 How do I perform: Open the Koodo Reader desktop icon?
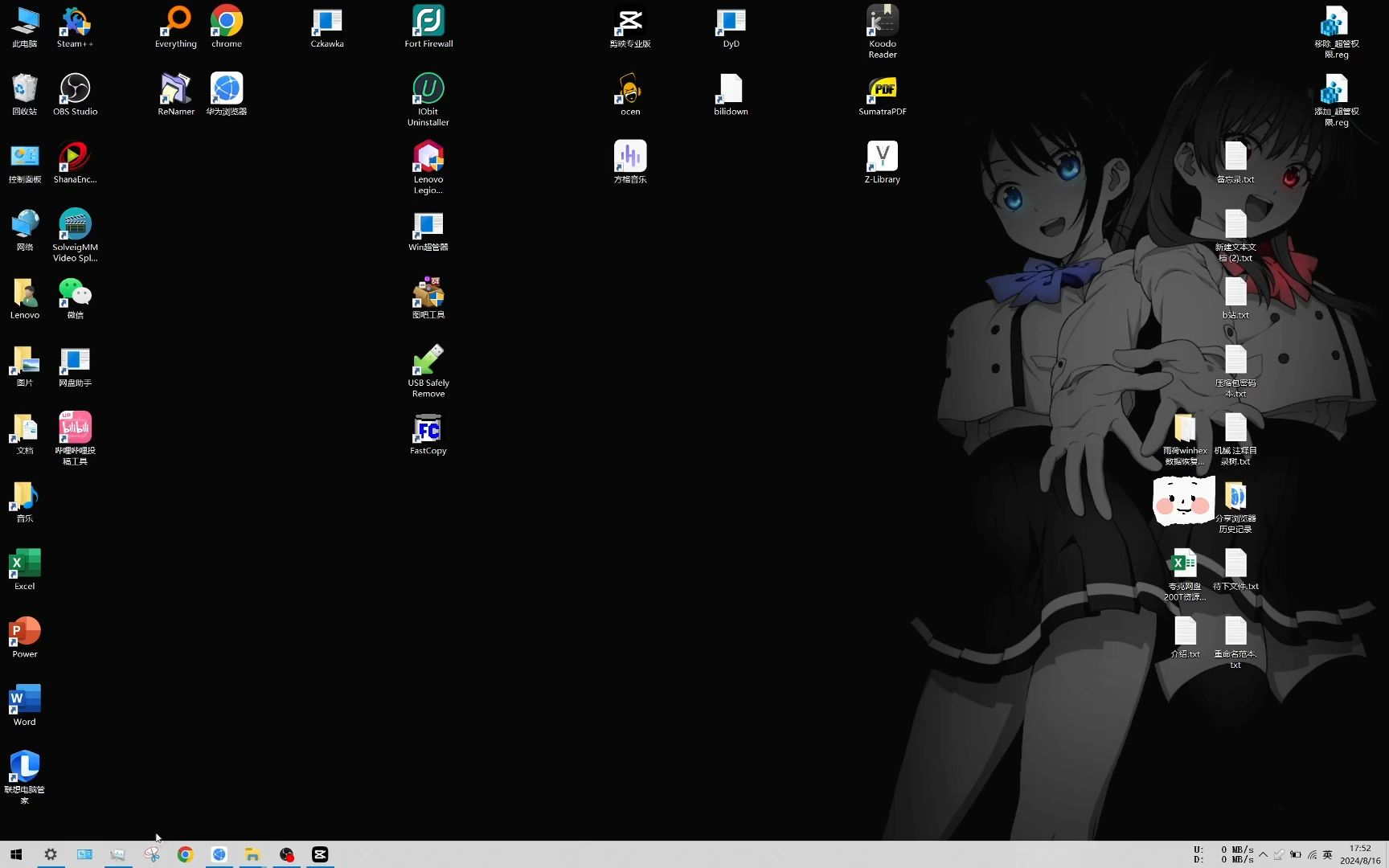coord(883,32)
